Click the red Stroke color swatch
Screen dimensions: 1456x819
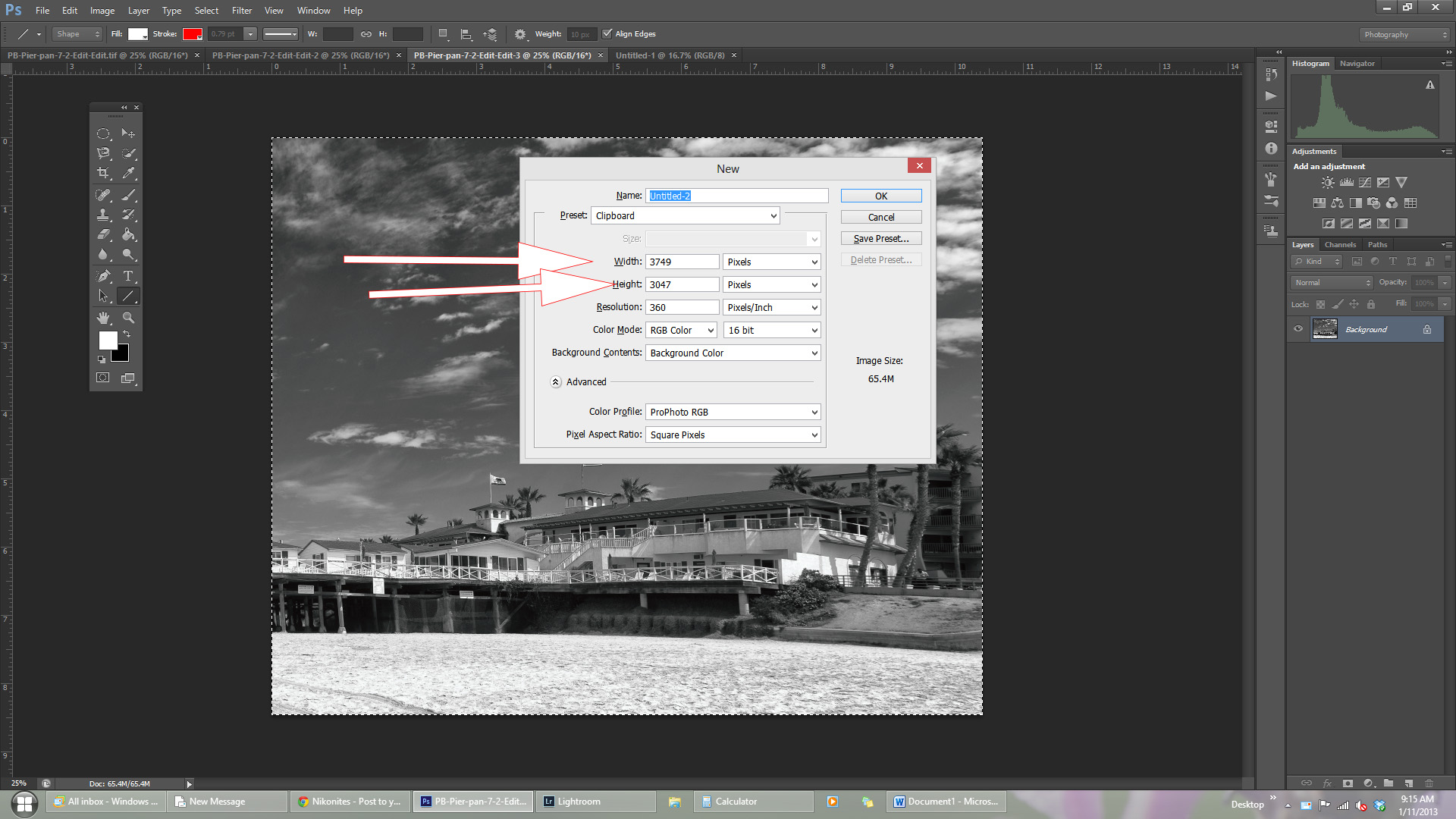point(191,34)
